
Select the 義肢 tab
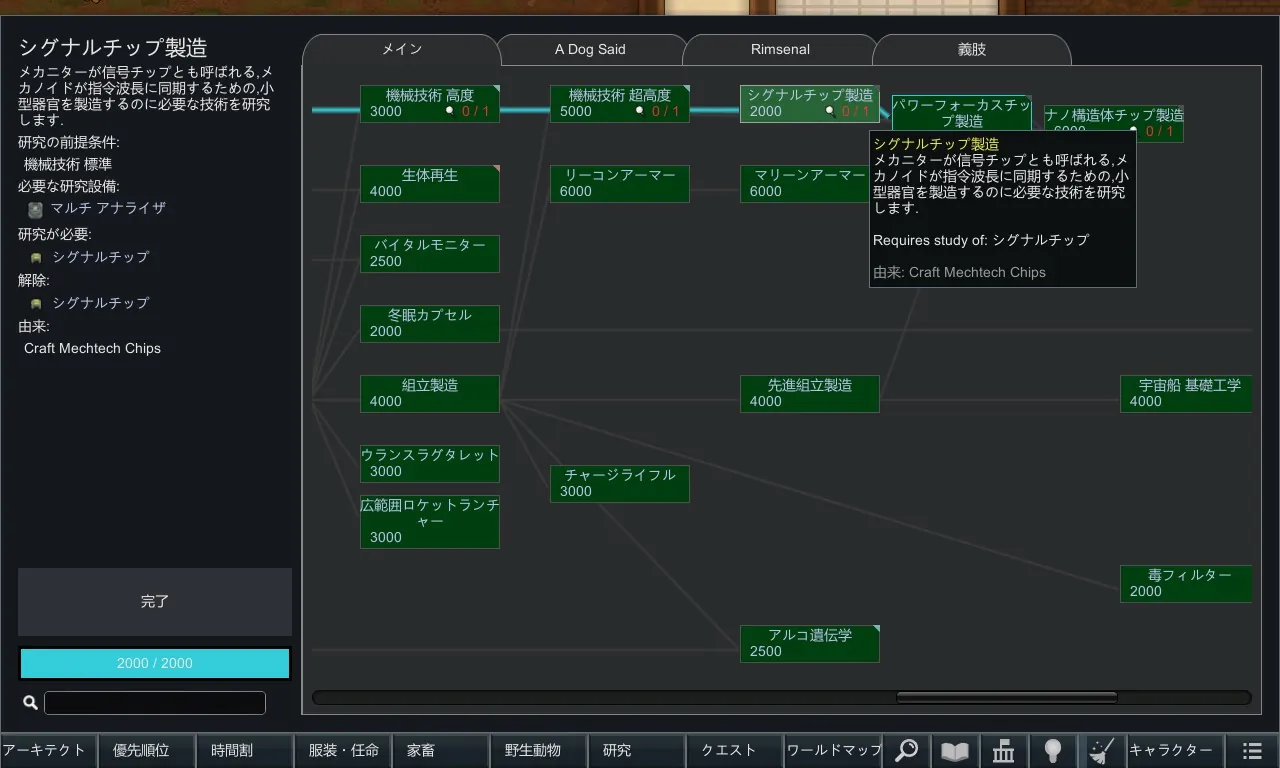click(x=971, y=49)
